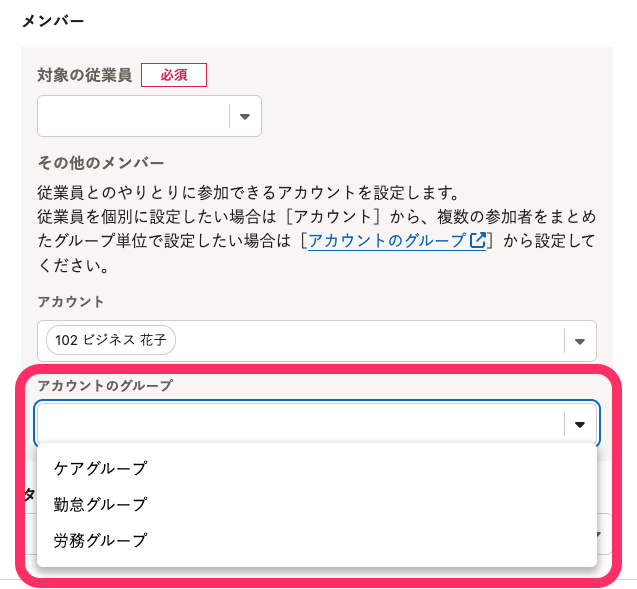Click the description text about 従業員とのやりとり

pyautogui.click(x=240, y=192)
